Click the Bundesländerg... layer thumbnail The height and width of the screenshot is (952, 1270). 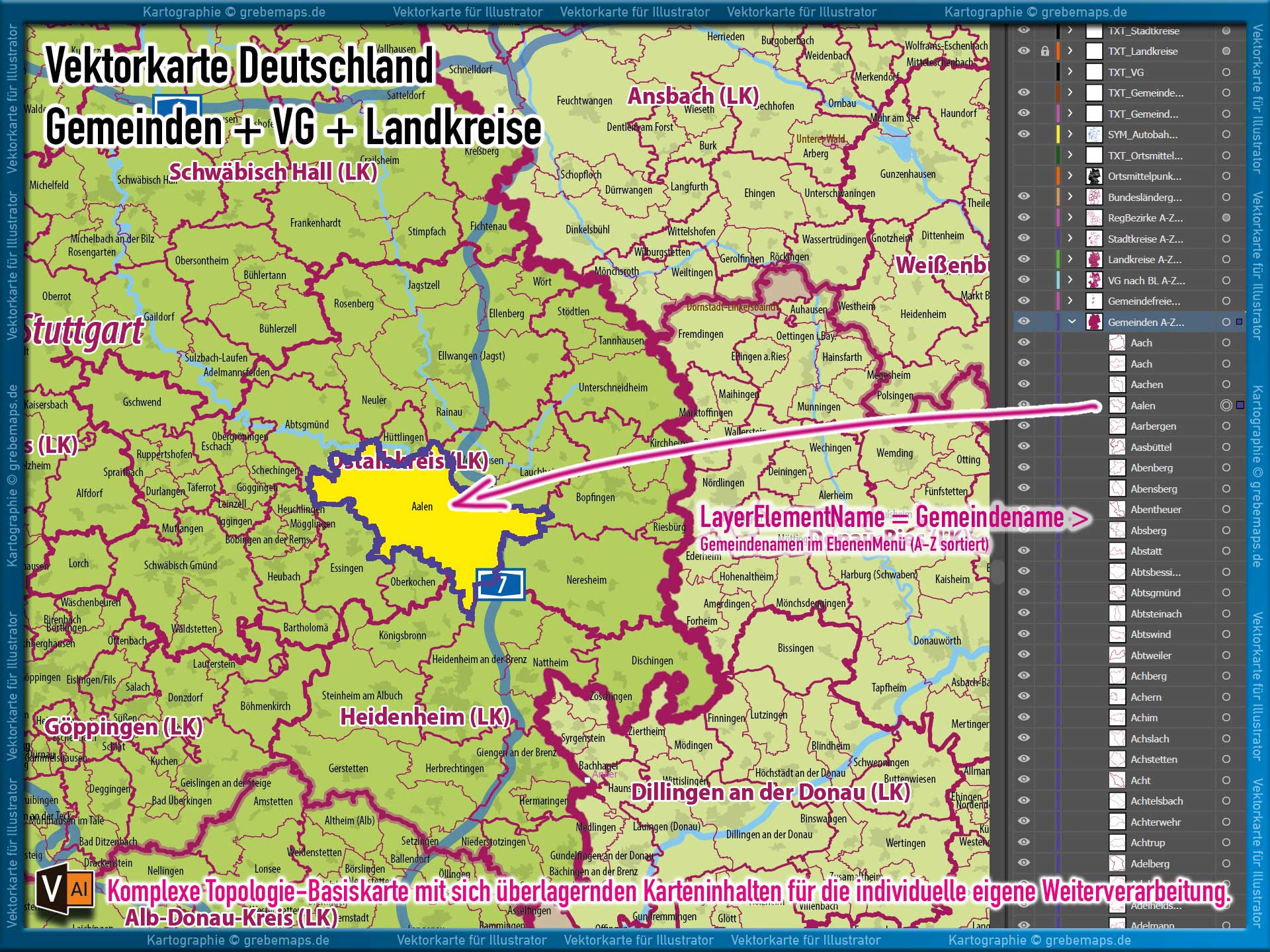[1095, 197]
